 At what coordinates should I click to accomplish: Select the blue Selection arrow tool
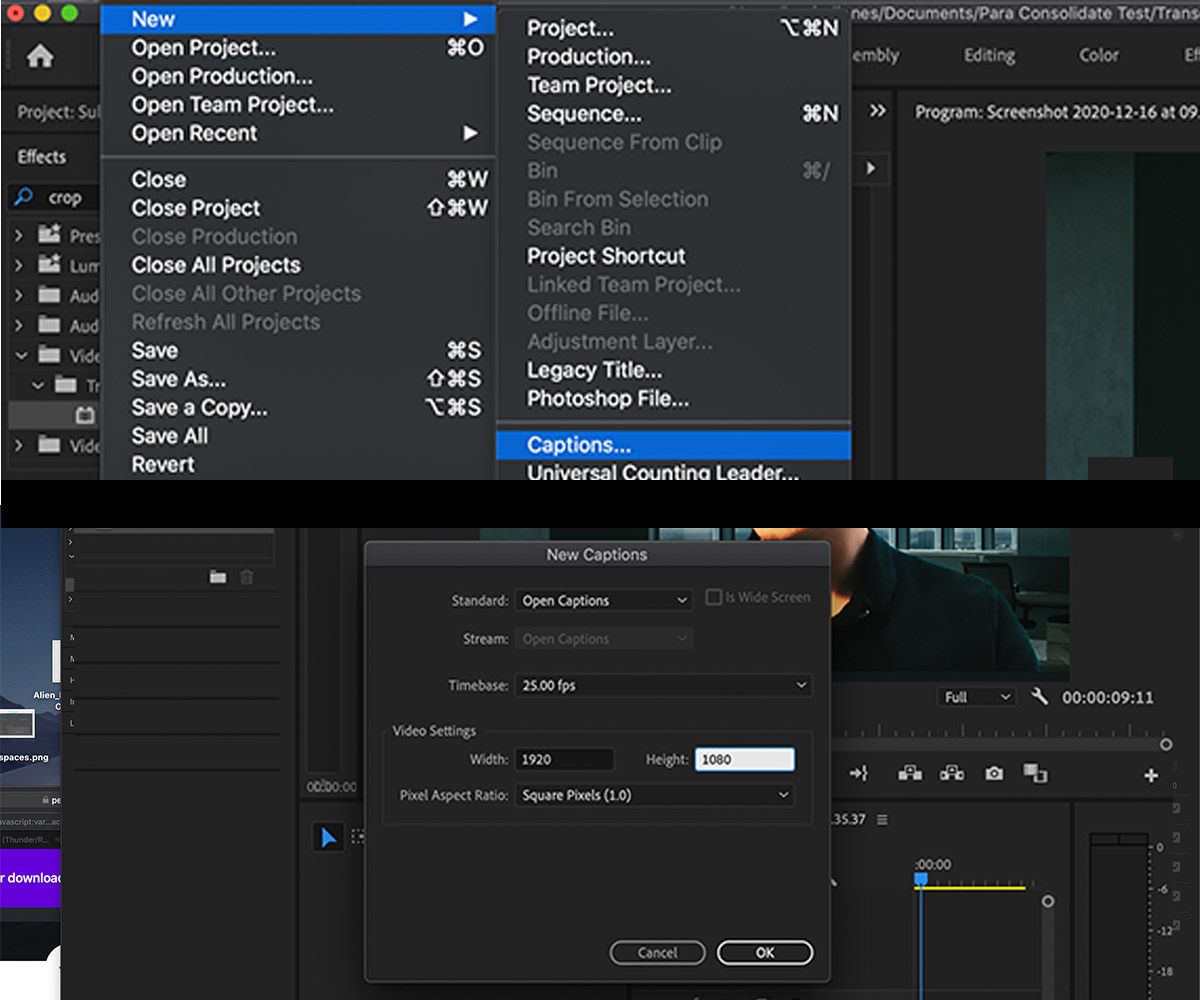coord(328,837)
